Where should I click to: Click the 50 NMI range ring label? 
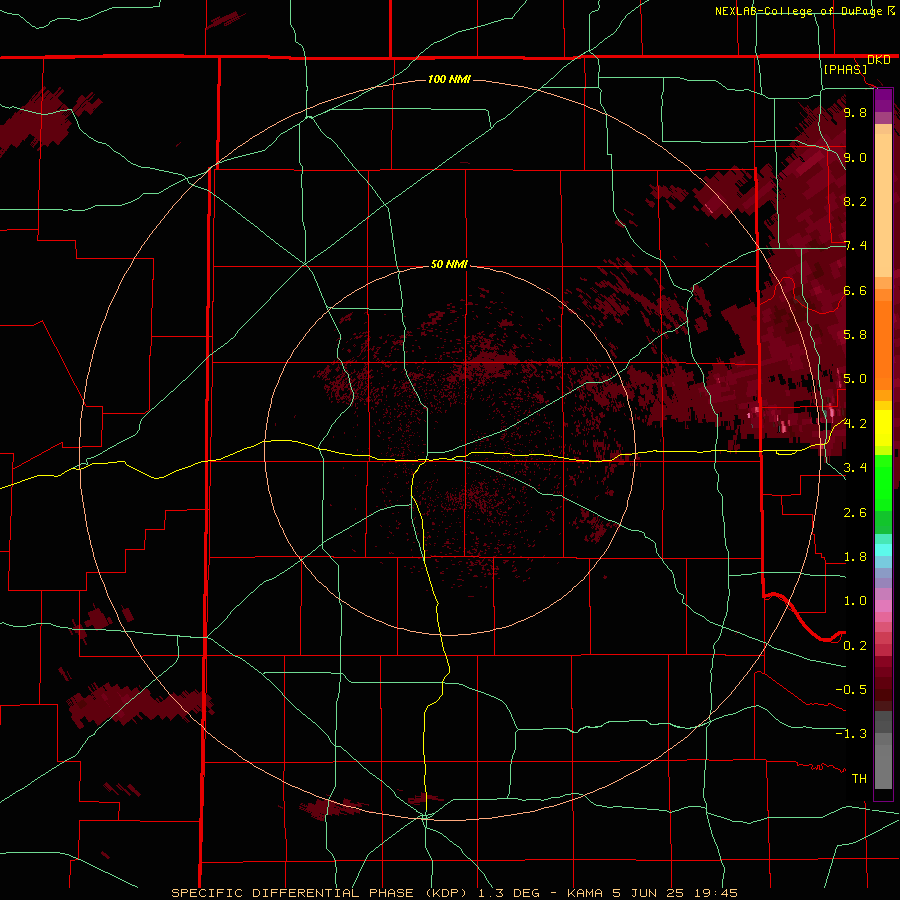click(449, 265)
